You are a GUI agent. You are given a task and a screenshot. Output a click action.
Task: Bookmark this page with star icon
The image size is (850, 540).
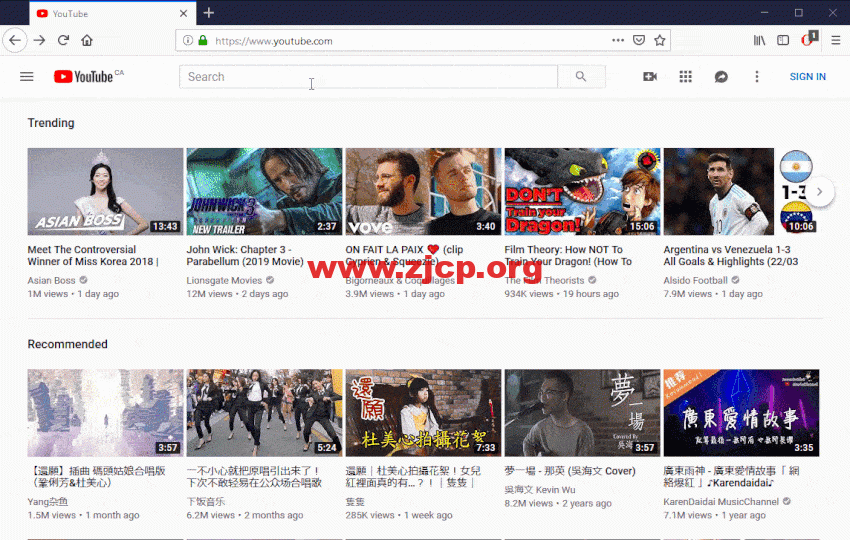point(660,41)
